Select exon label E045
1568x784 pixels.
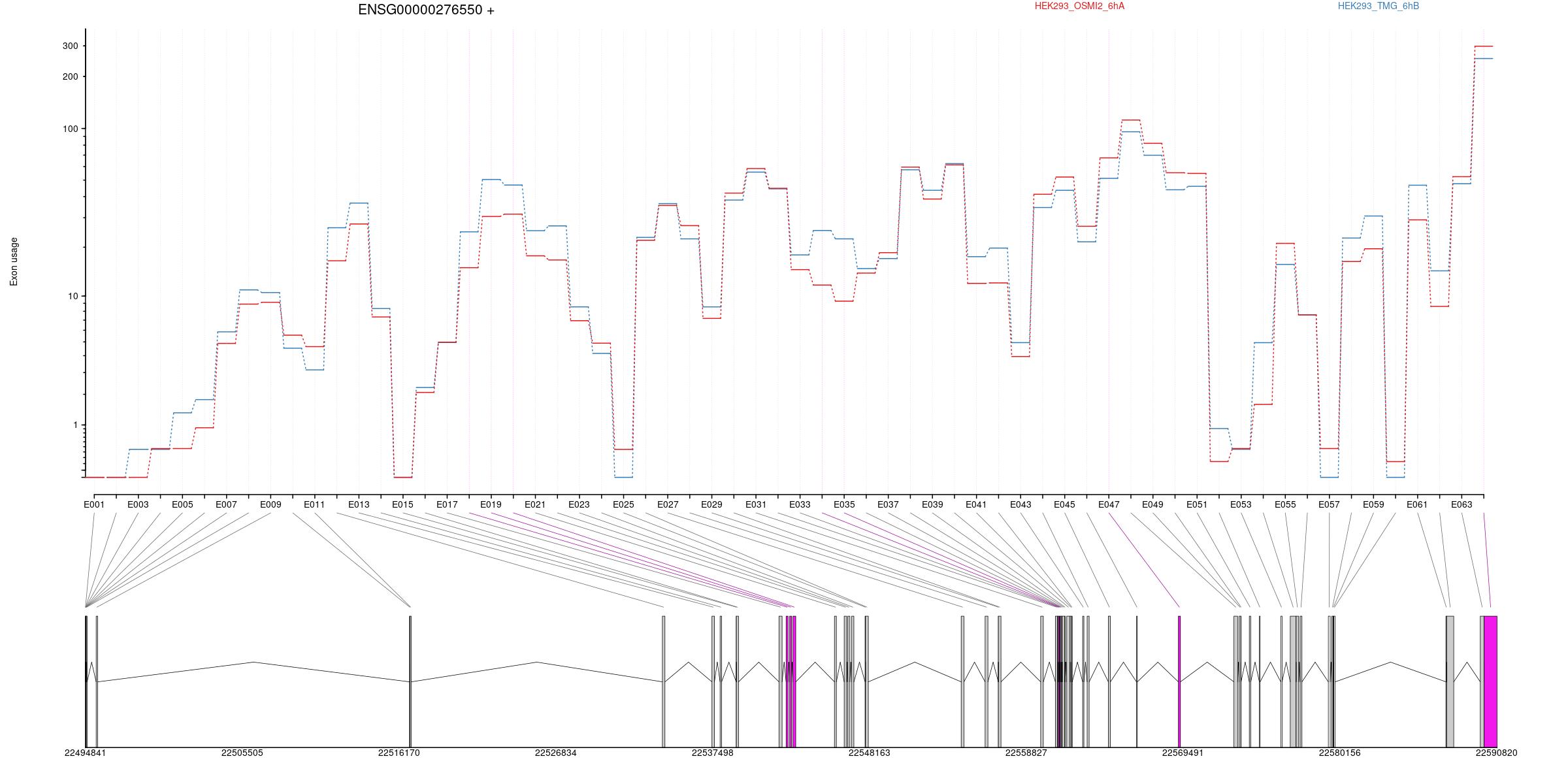click(x=1064, y=504)
